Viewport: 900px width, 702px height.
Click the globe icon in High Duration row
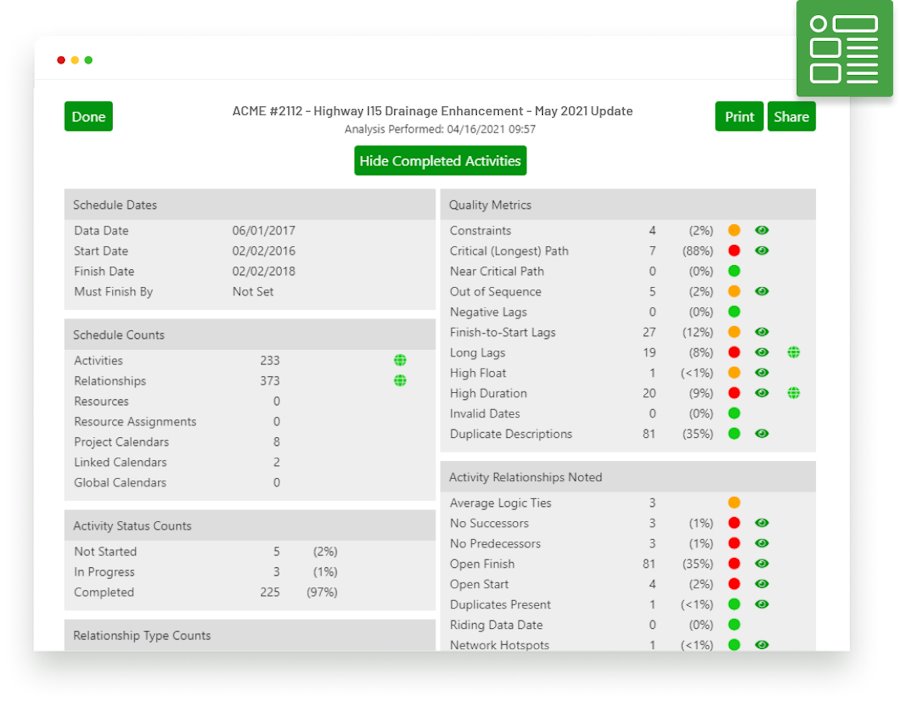pyautogui.click(x=793, y=393)
